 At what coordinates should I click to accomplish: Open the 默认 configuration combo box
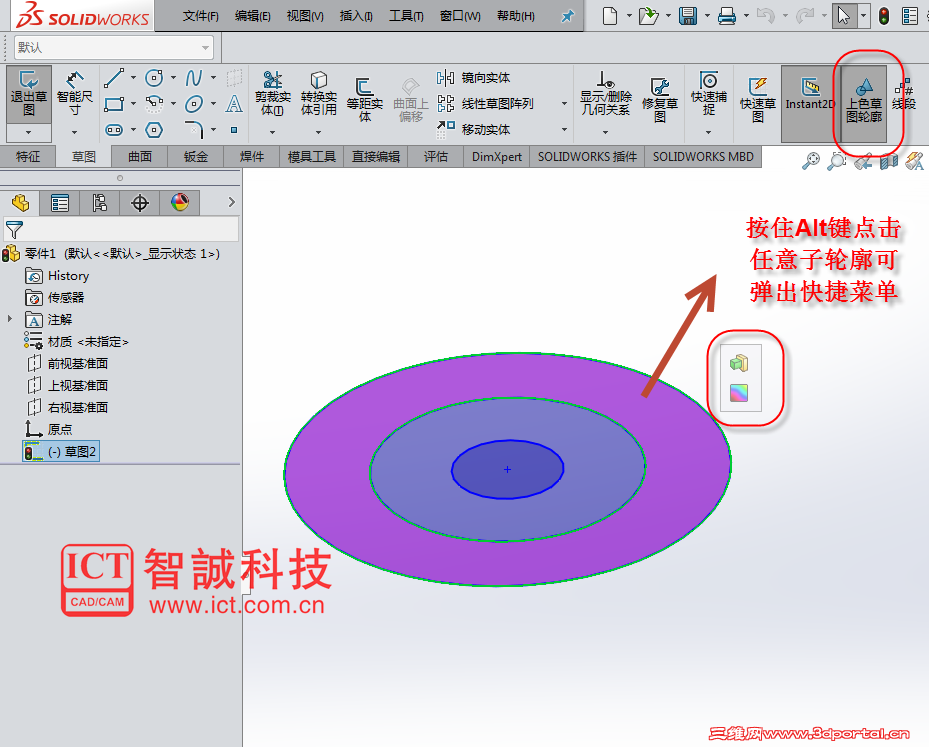(113, 47)
